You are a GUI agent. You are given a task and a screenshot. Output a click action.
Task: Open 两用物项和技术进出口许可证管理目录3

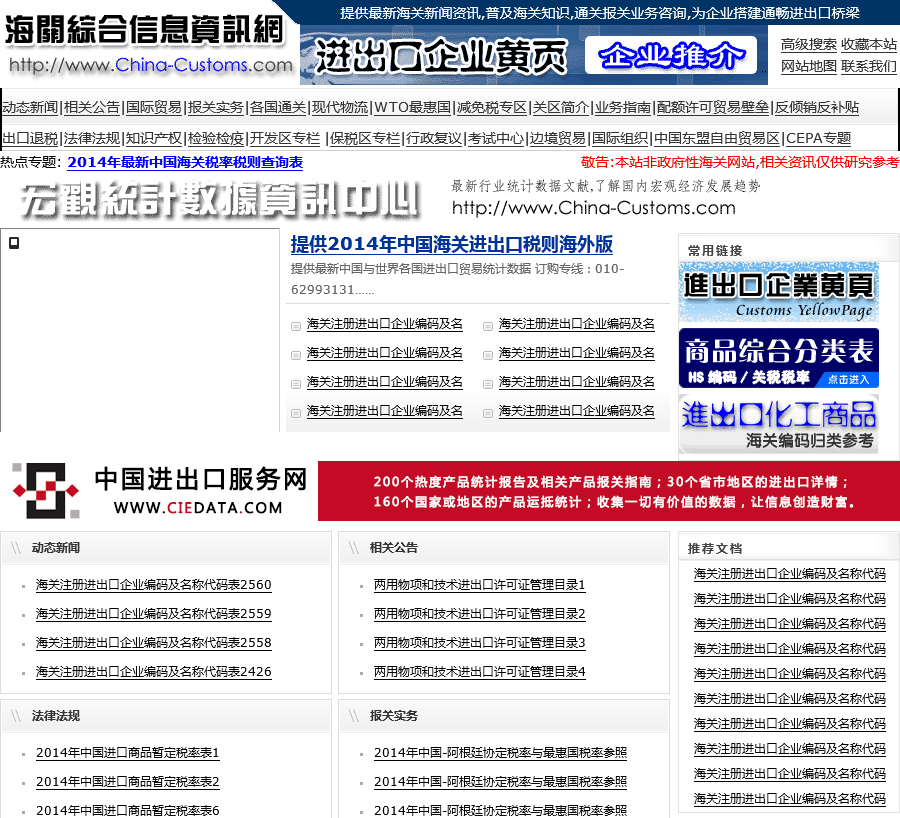479,643
